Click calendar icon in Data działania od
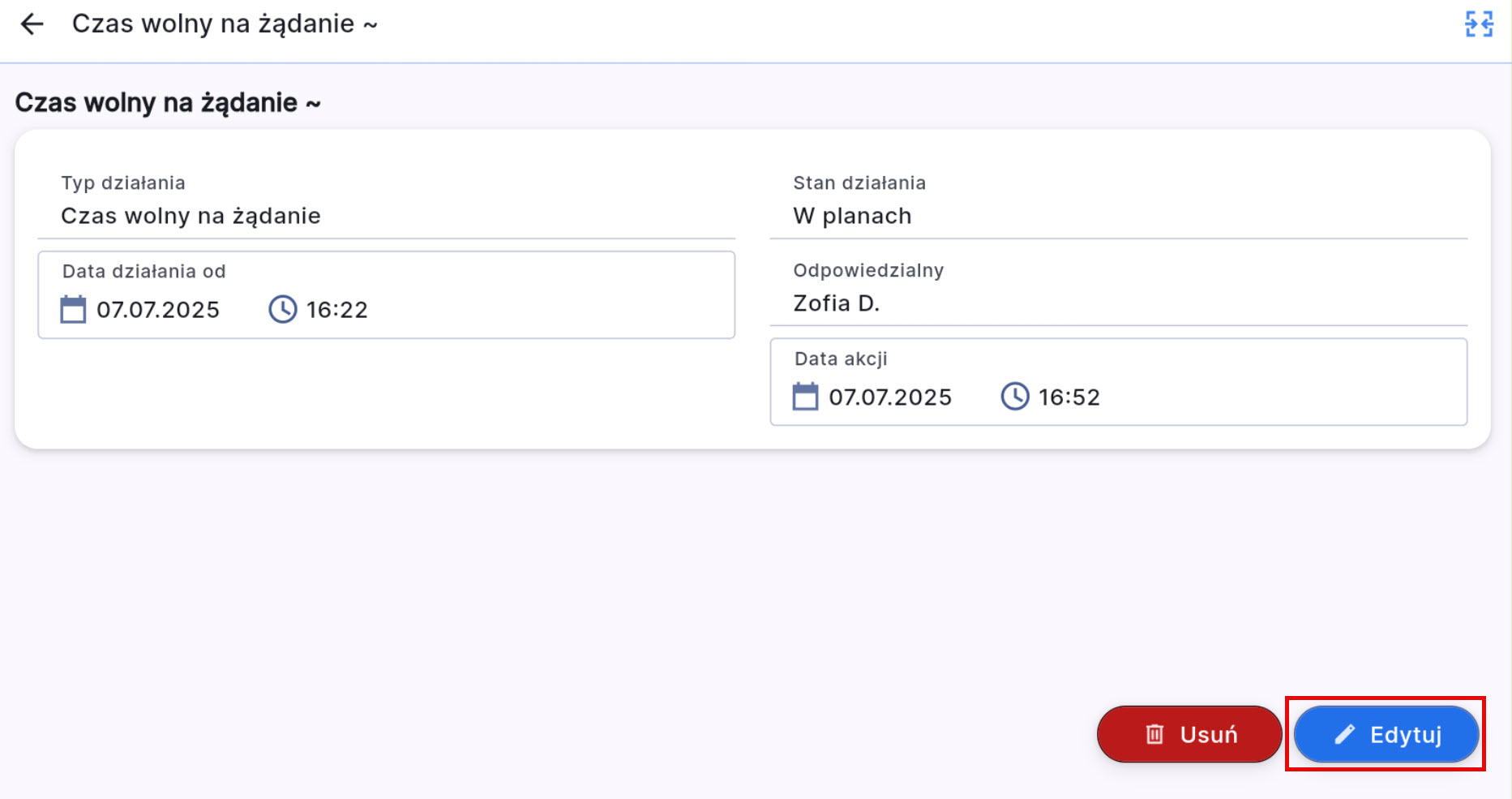The height and width of the screenshot is (799, 1512). pos(73,310)
